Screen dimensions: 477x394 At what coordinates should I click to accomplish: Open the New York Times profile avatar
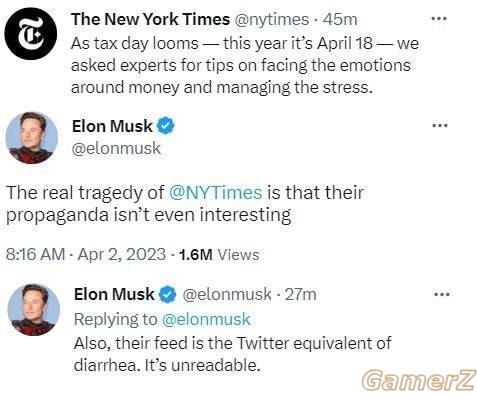(31, 34)
